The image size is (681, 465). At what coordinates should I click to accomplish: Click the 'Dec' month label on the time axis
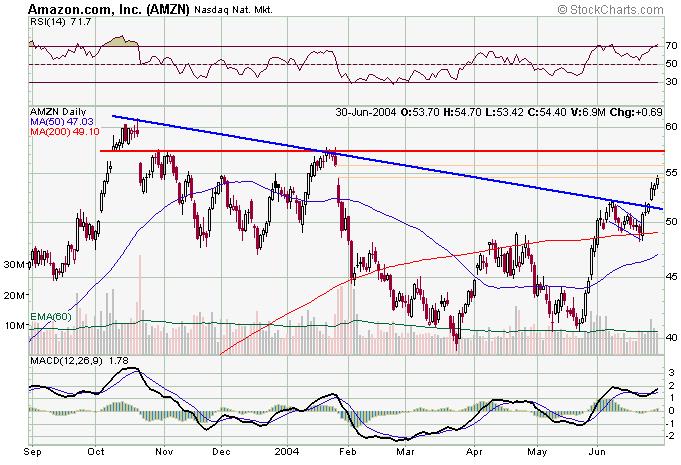pos(221,452)
